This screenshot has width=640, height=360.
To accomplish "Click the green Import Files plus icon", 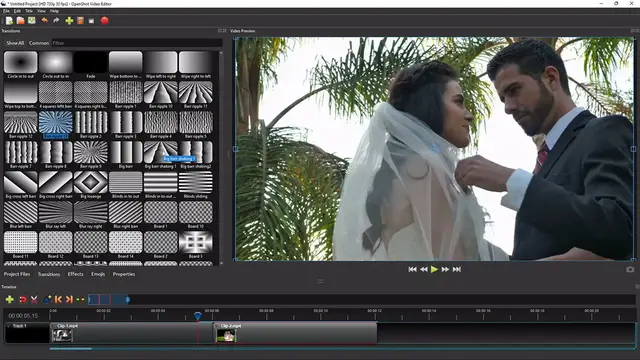I will coord(69,20).
